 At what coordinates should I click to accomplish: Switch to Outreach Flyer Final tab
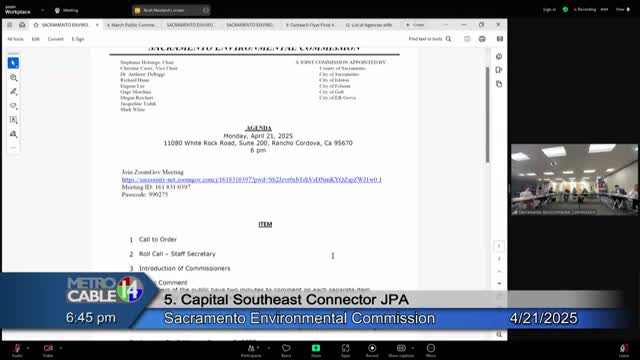coord(310,25)
